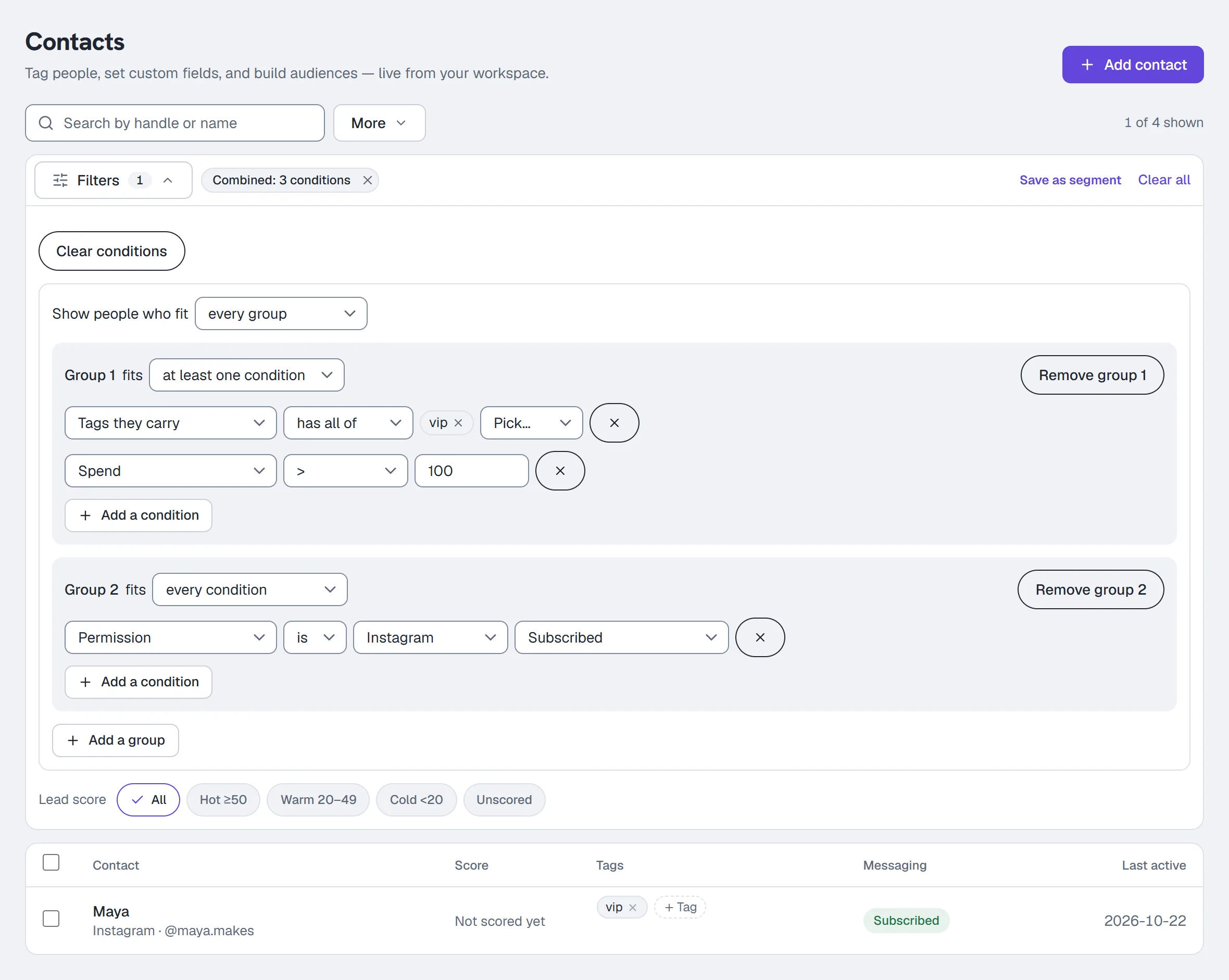Viewport: 1229px width, 980px height.
Task: Delete the Tags they carry condition row
Action: (x=614, y=423)
